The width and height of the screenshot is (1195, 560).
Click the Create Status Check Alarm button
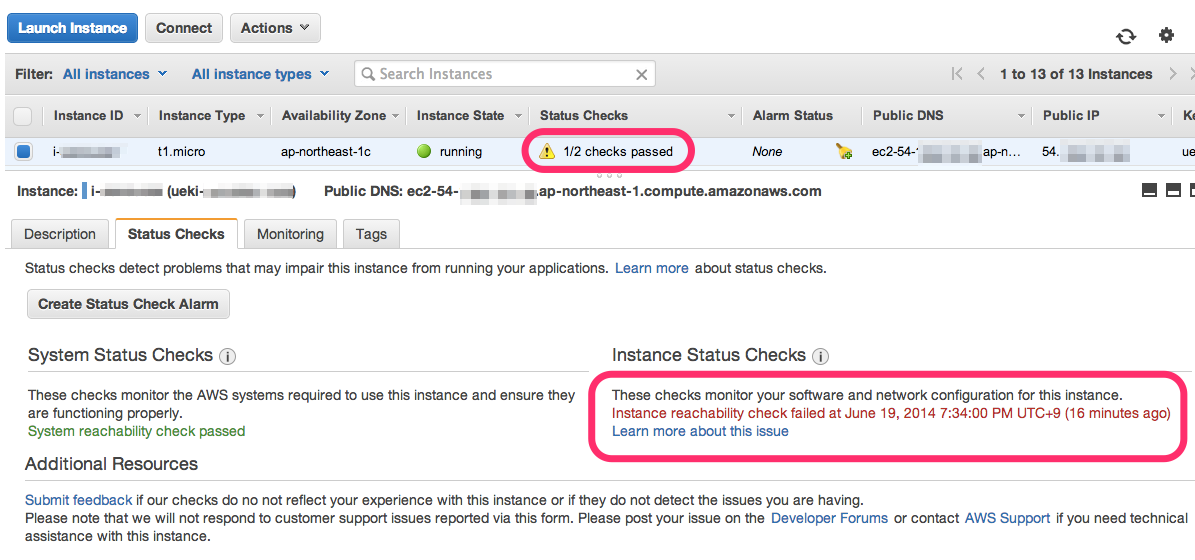(128, 304)
